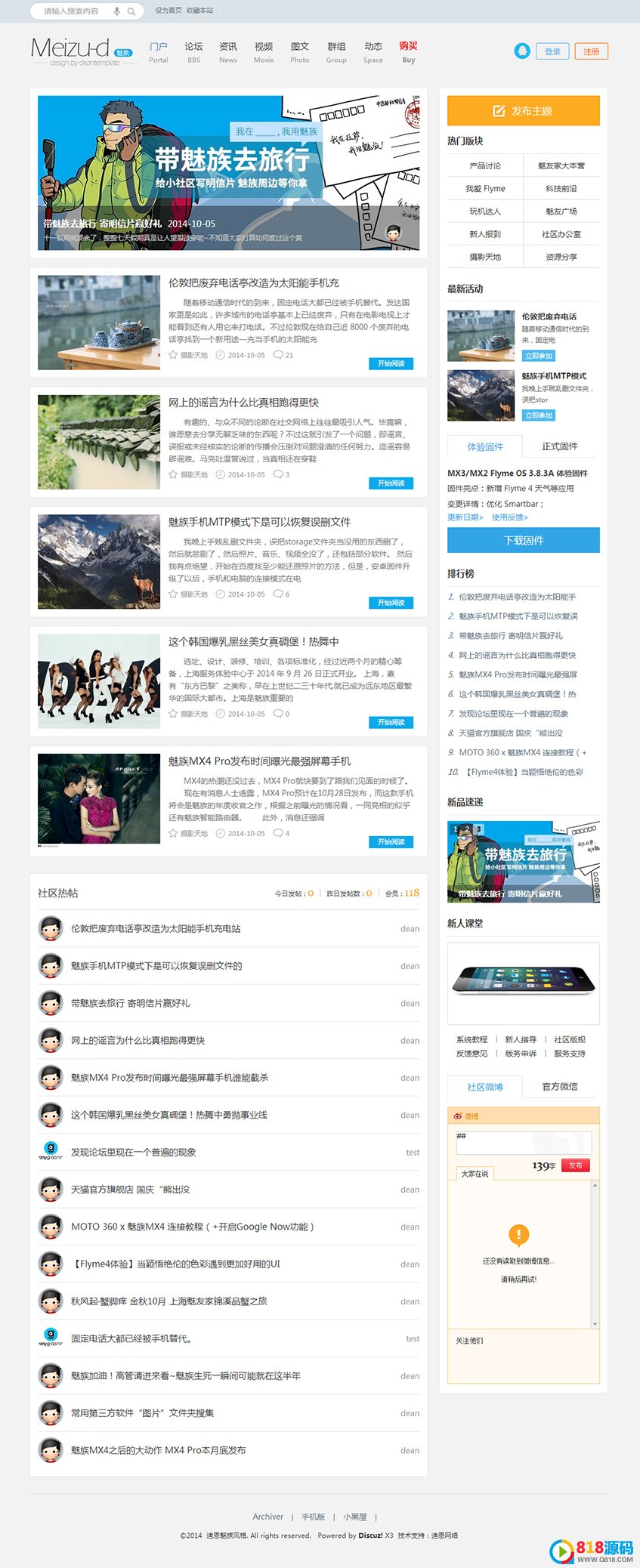
Task: Click avatar beside 发现论坛里现在一个普通的现象
Action: tap(51, 1152)
